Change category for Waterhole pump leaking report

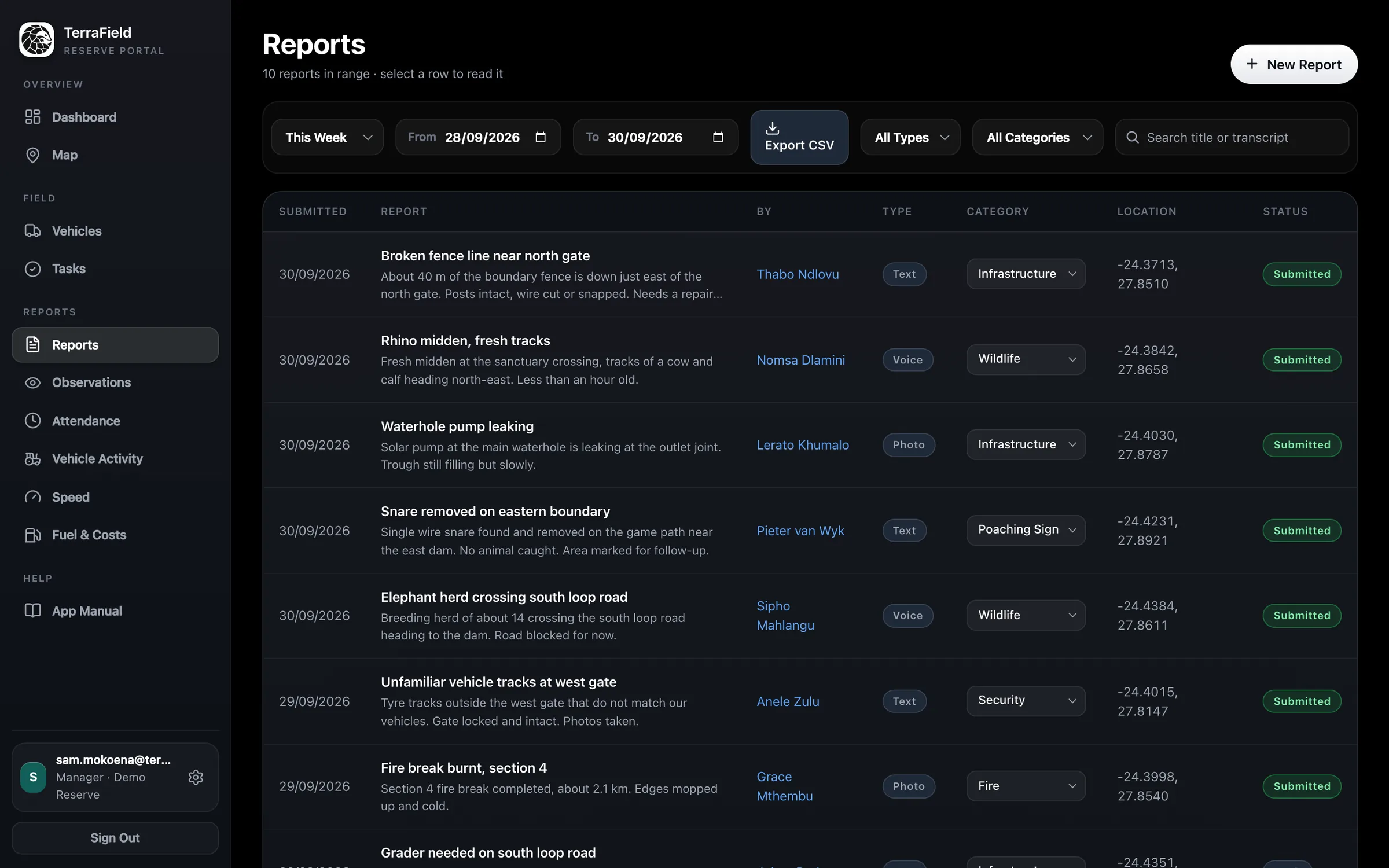pyautogui.click(x=1026, y=444)
